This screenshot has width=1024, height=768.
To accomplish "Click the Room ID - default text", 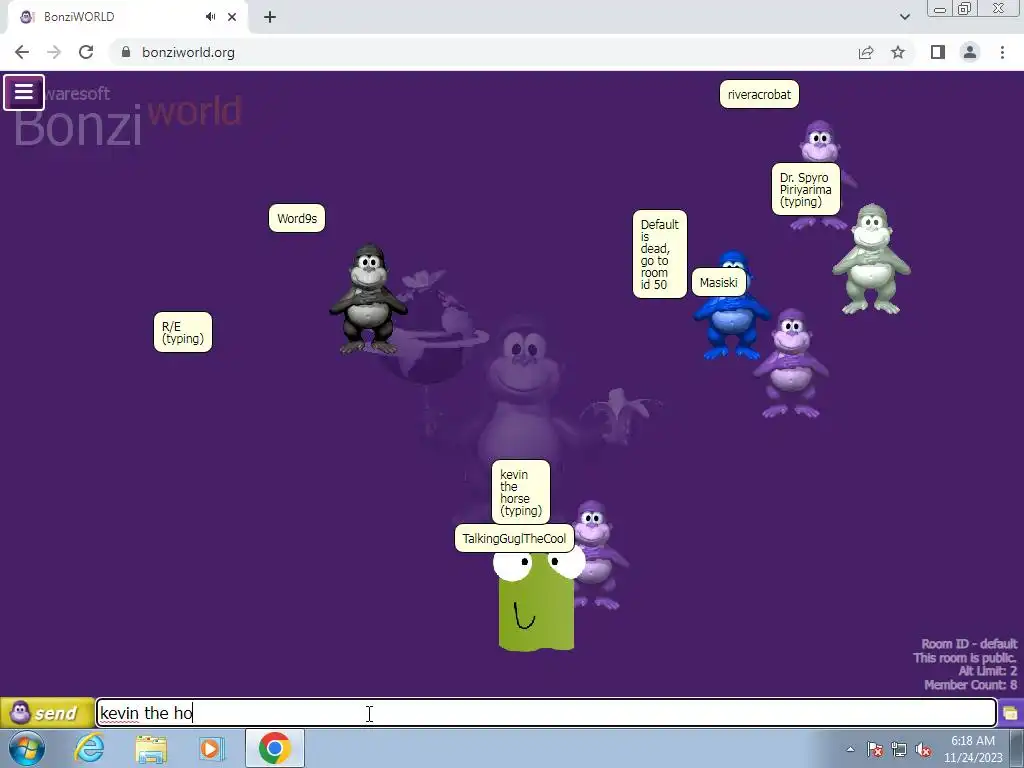I will pyautogui.click(x=969, y=644).
